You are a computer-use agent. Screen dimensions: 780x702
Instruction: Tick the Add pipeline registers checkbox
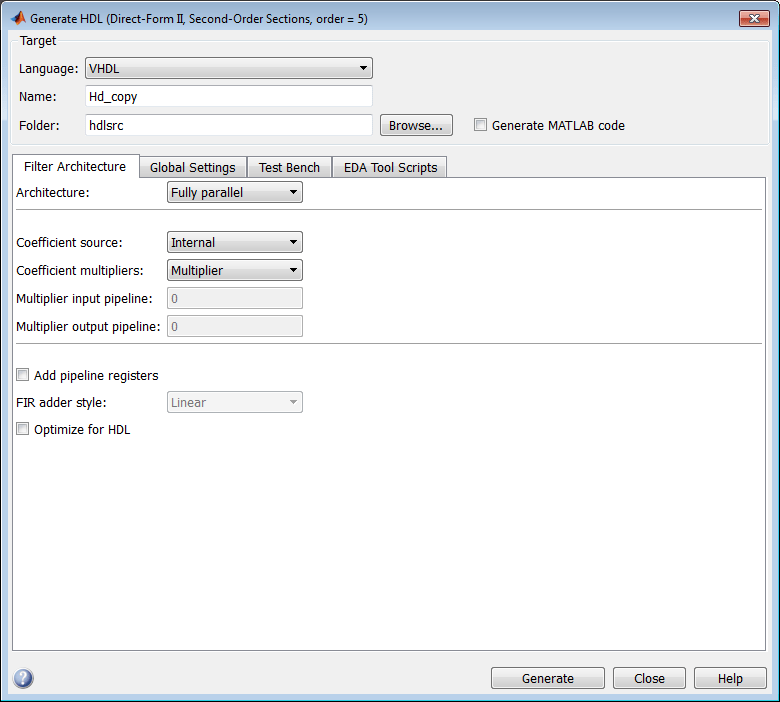point(22,375)
